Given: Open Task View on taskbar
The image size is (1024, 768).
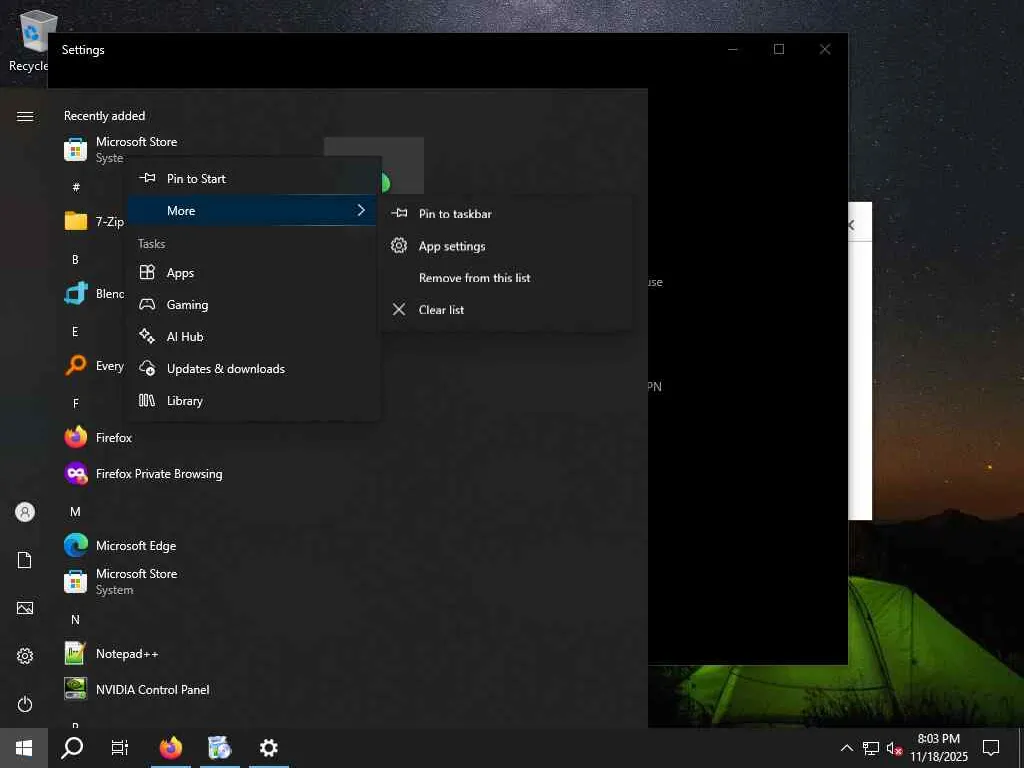Looking at the screenshot, I should [x=120, y=748].
